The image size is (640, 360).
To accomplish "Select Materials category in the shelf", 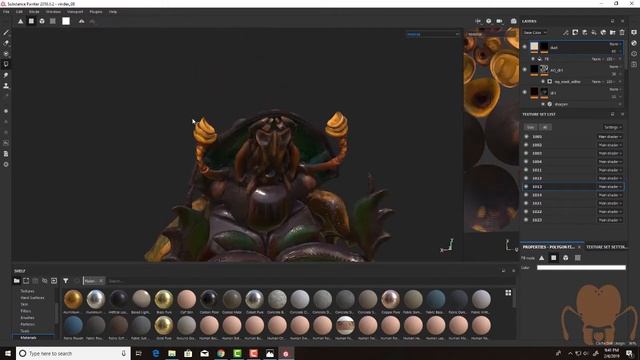I will tap(29, 338).
